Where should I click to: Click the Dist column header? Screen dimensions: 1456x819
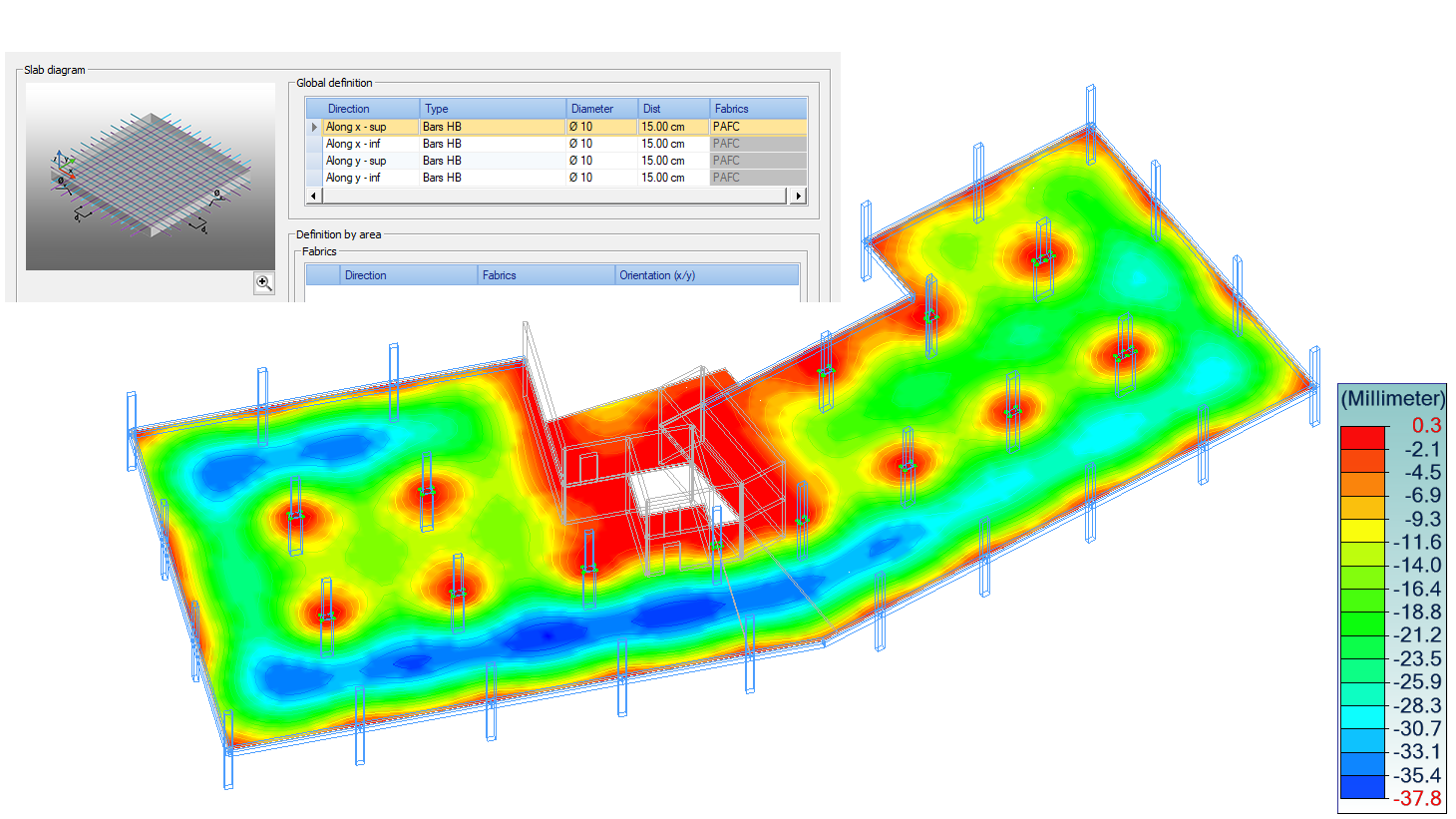(674, 109)
